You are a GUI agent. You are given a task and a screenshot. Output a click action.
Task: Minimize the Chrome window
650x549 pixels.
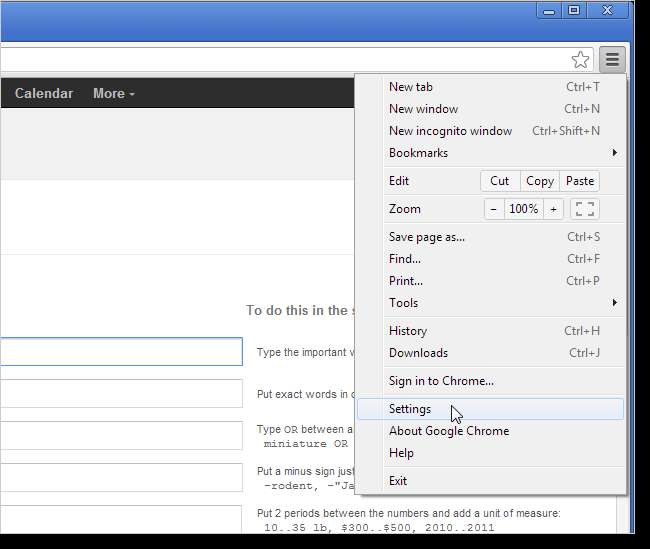pos(549,11)
